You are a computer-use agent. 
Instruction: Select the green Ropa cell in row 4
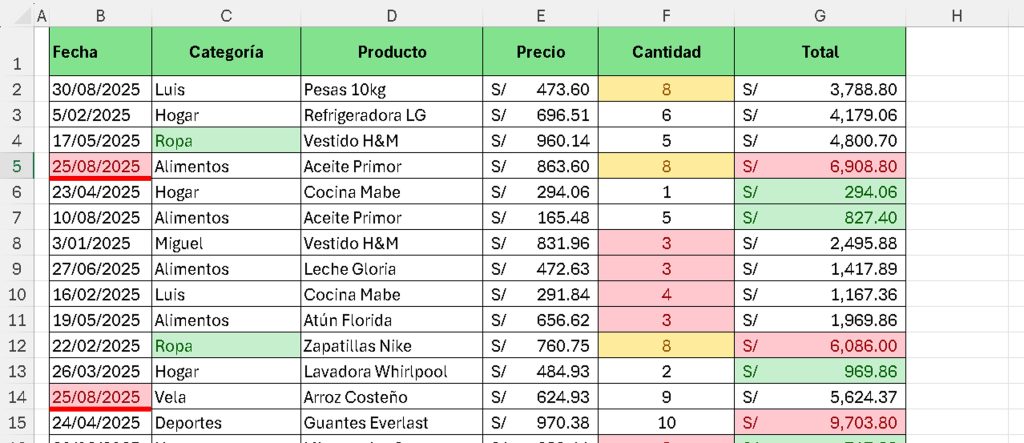pyautogui.click(x=226, y=140)
